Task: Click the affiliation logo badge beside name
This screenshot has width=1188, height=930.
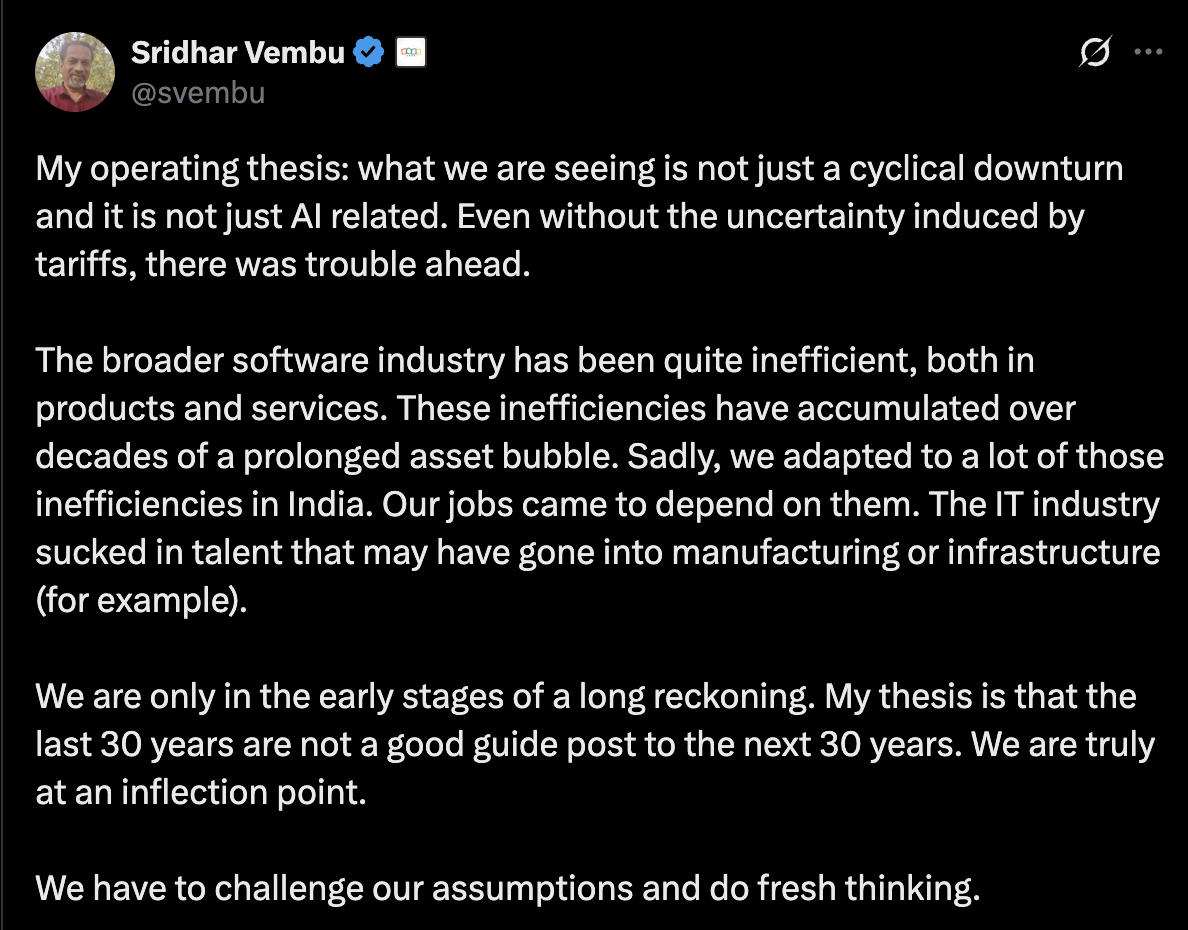Action: [x=411, y=54]
